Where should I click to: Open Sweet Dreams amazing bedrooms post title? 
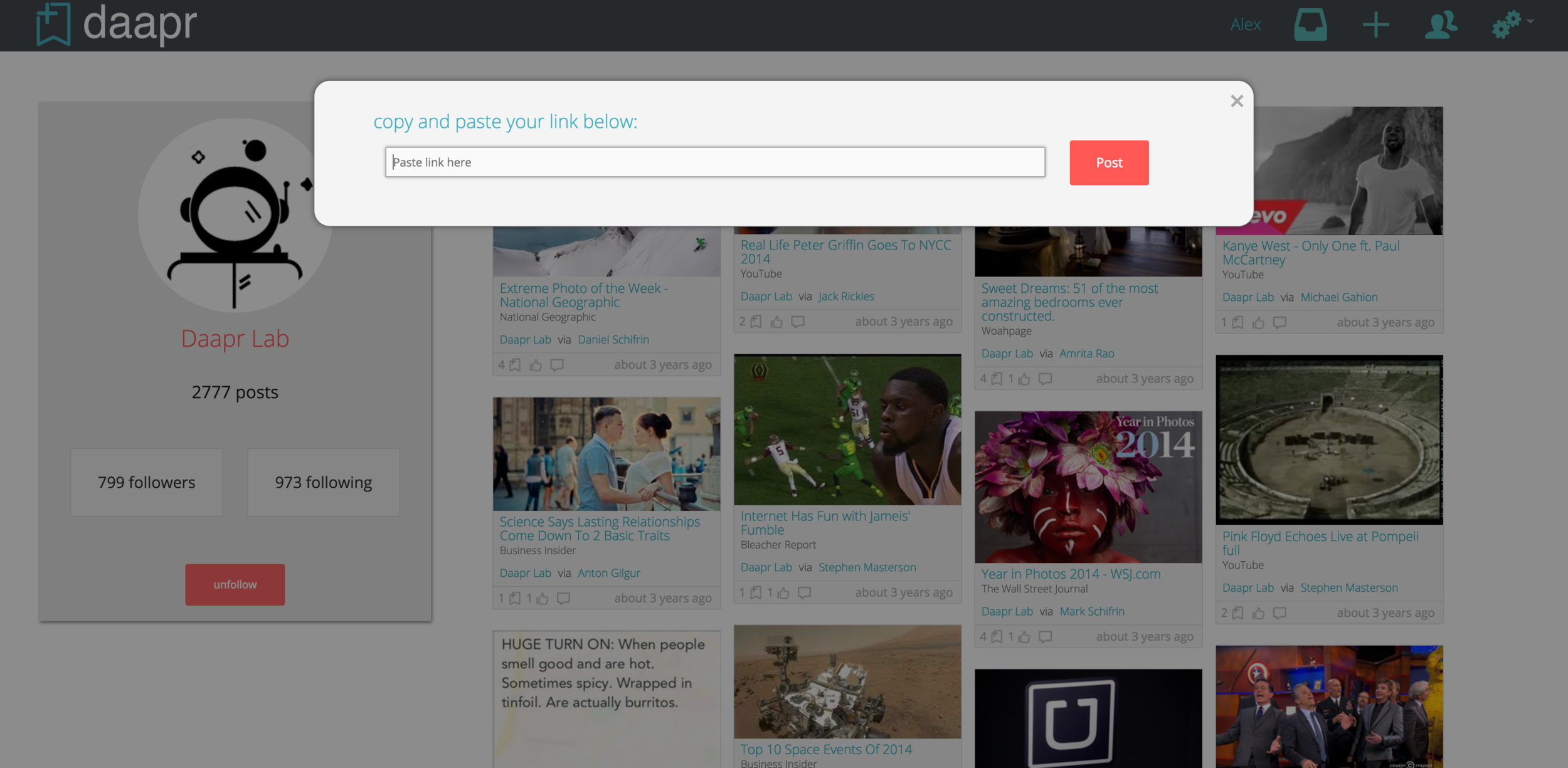click(1069, 302)
